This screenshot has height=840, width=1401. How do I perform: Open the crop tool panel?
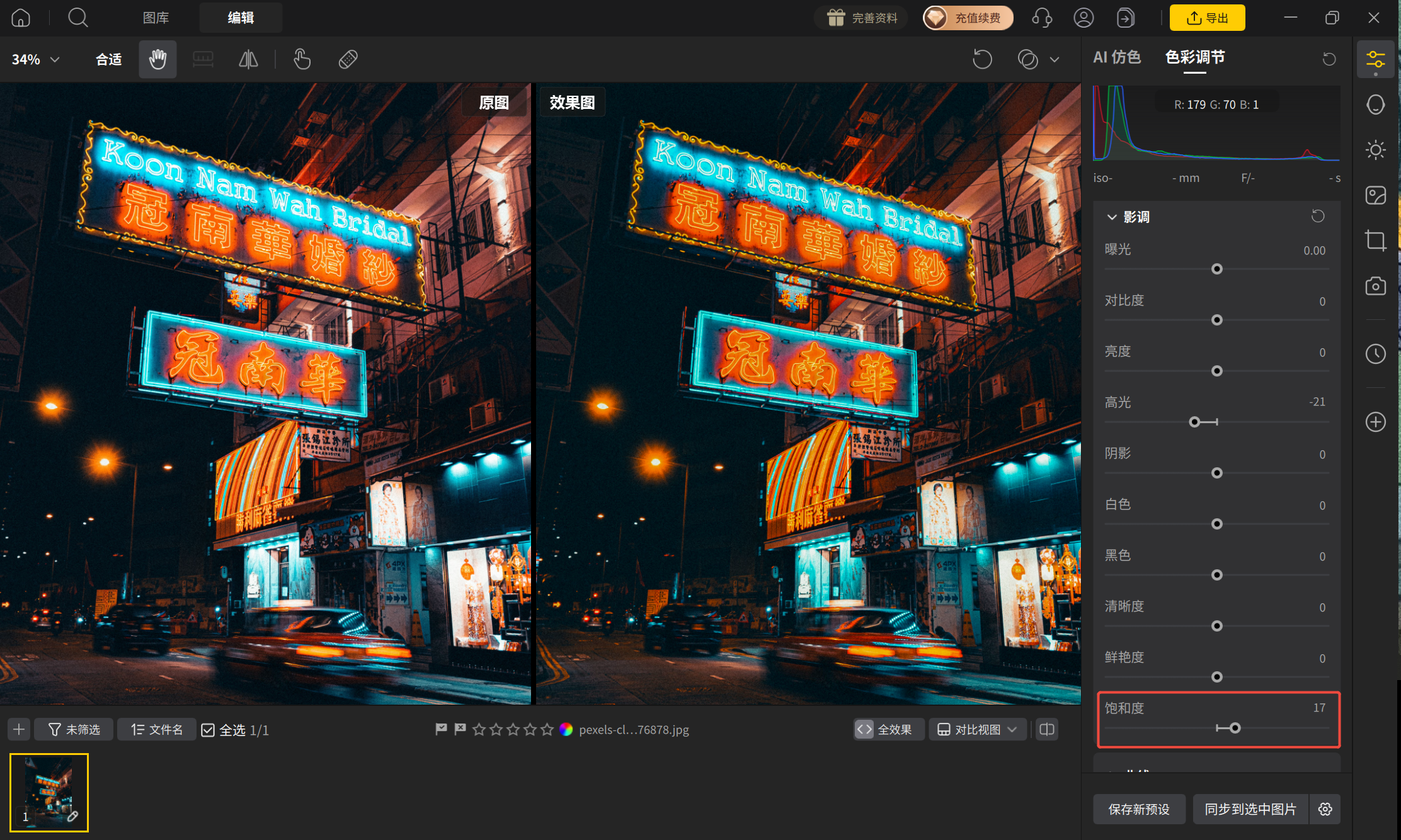(x=1375, y=241)
